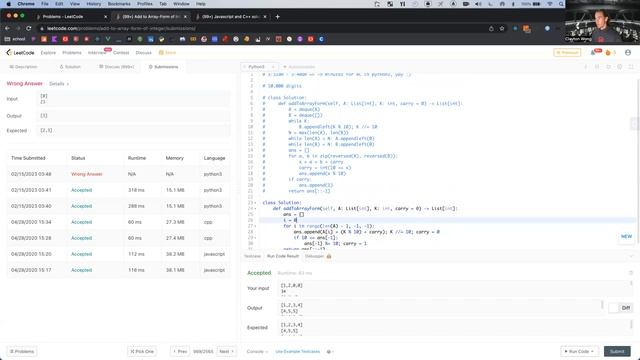Open the Chrome History menu
This screenshot has height=360, width=640.
coord(93,4)
